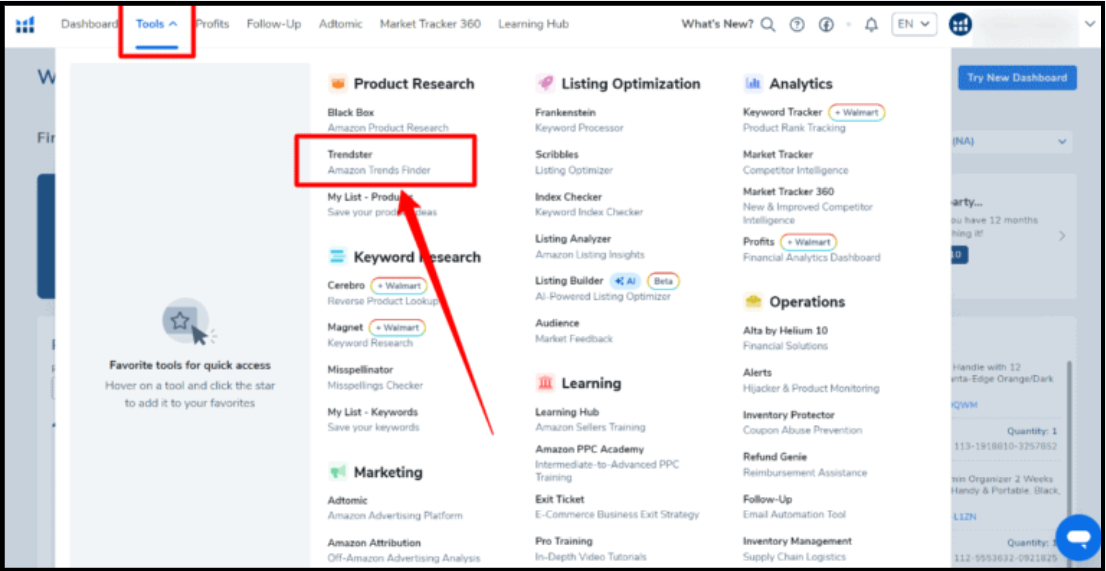This screenshot has width=1106, height=571.
Task: Go to the Adtomic tab
Action: click(340, 24)
